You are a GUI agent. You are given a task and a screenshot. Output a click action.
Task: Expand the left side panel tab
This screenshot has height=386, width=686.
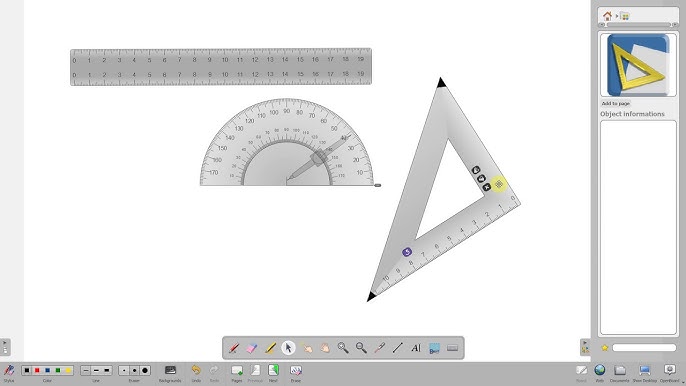[5, 347]
